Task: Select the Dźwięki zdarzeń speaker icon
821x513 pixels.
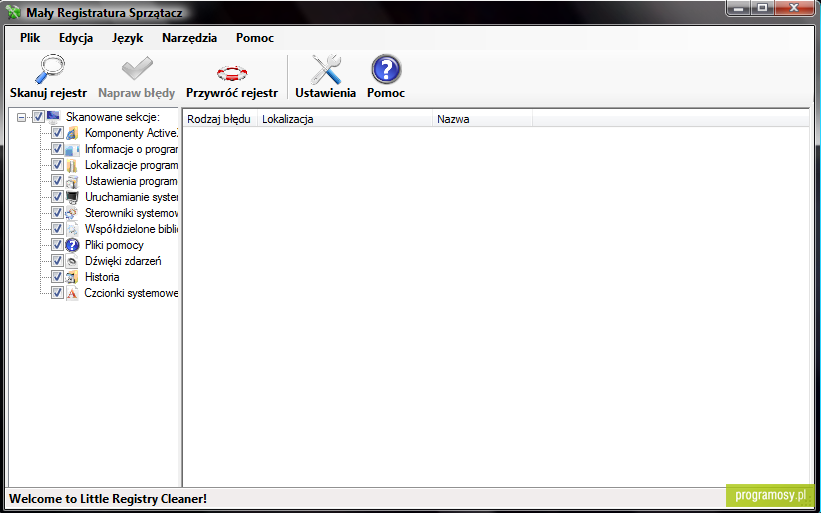Action: pos(72,261)
